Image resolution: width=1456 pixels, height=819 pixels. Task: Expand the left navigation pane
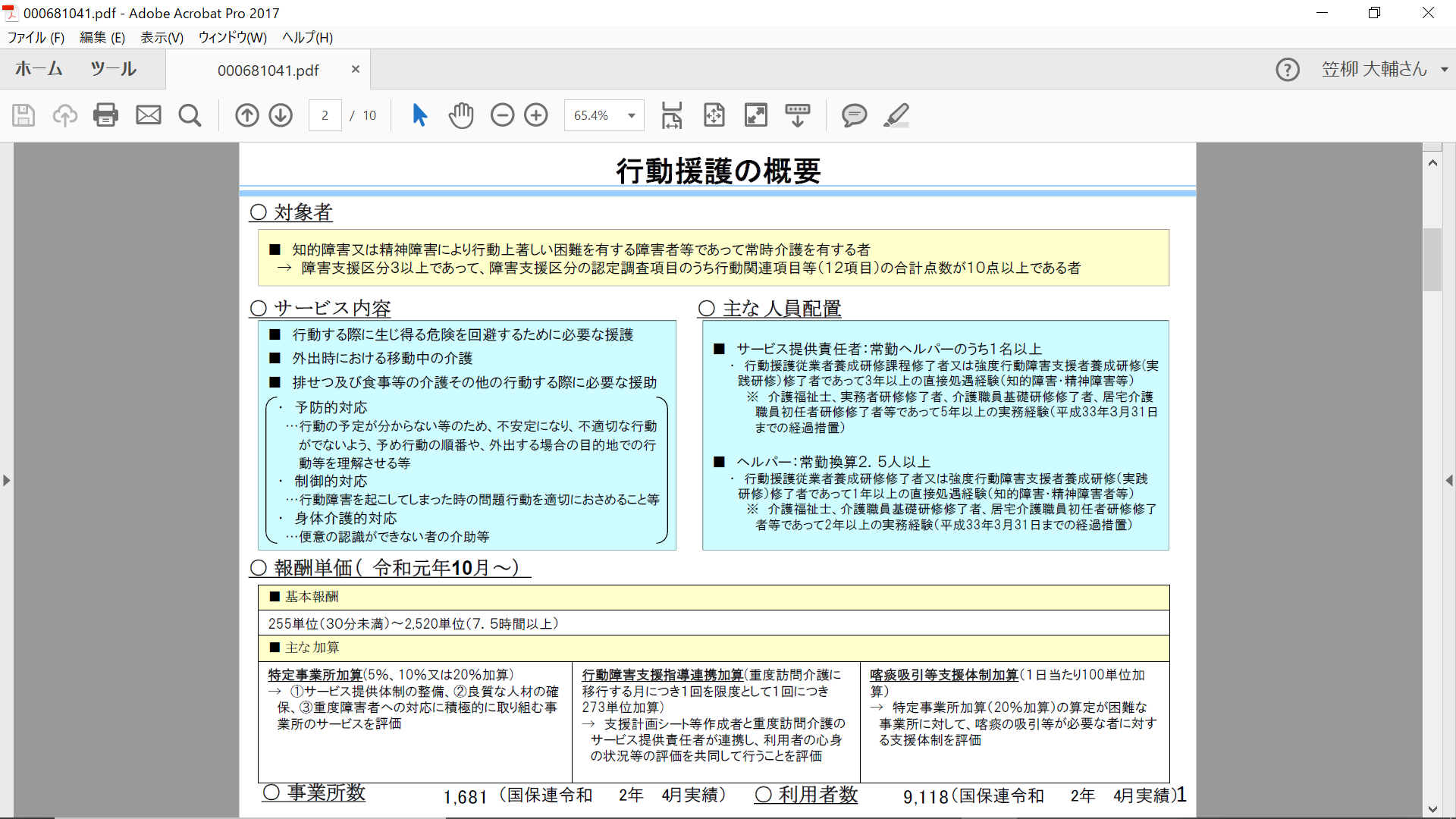pyautogui.click(x=7, y=480)
